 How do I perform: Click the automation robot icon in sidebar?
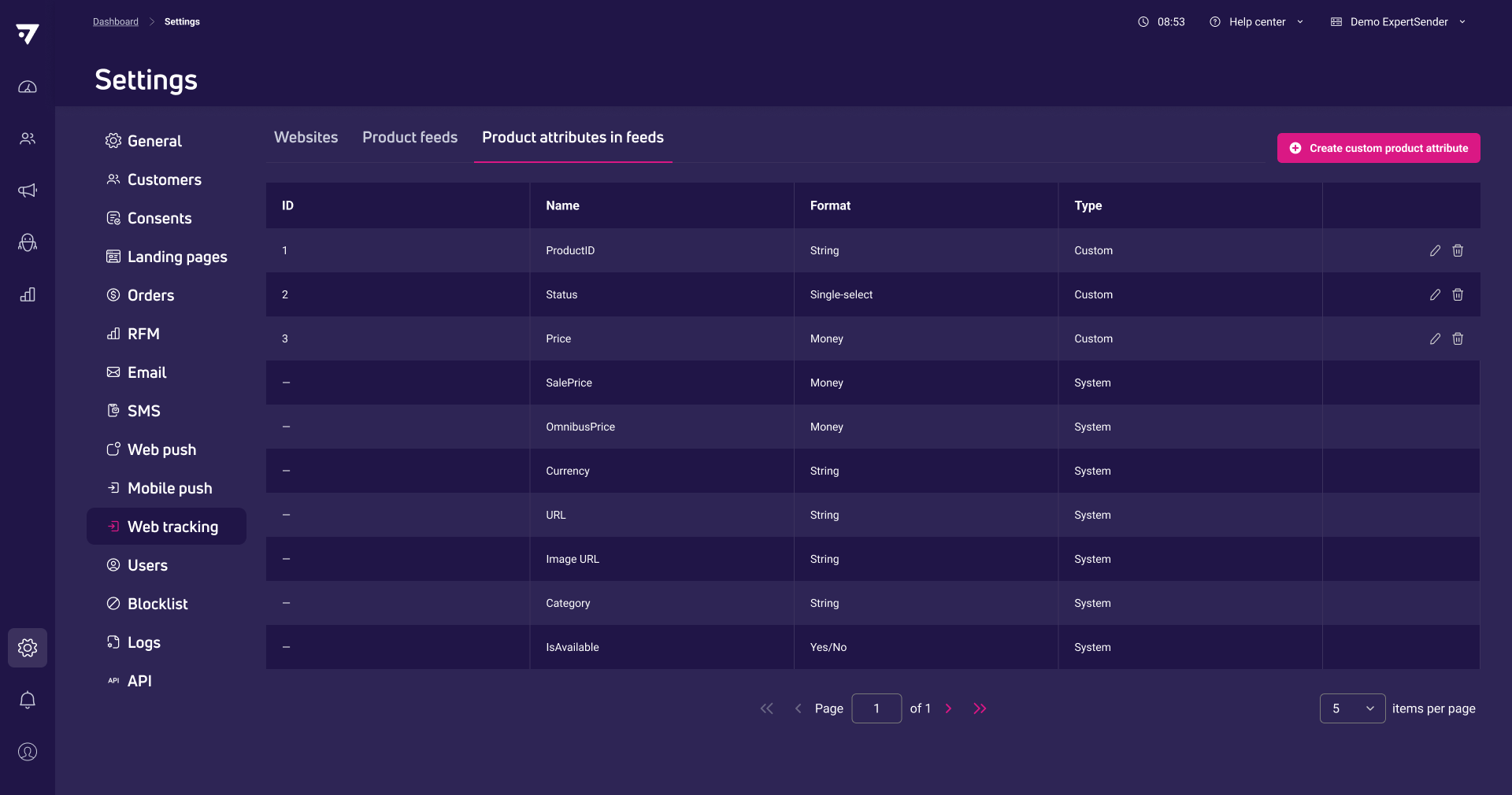[x=28, y=242]
